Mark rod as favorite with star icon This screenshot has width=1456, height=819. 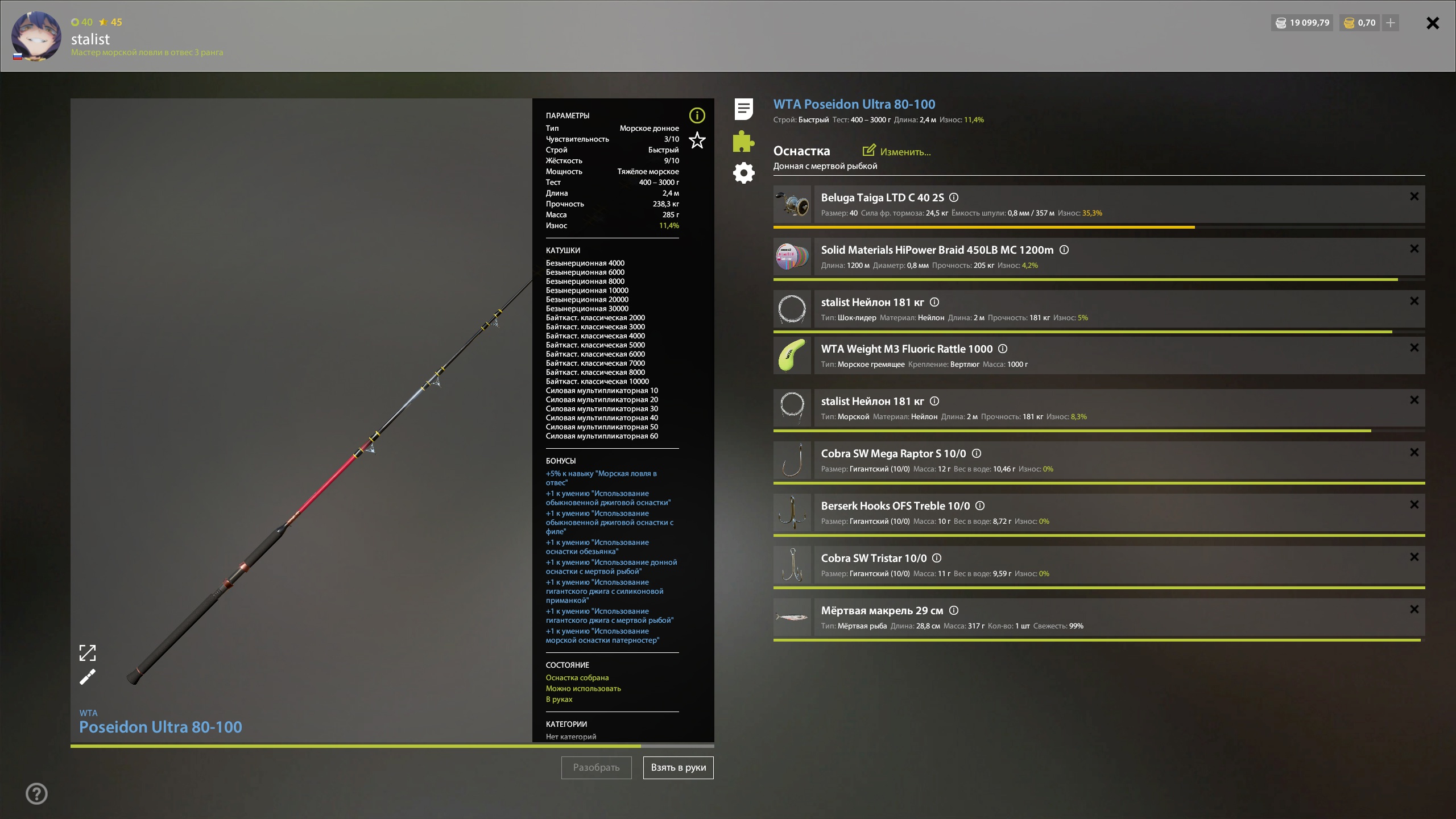pos(697,140)
